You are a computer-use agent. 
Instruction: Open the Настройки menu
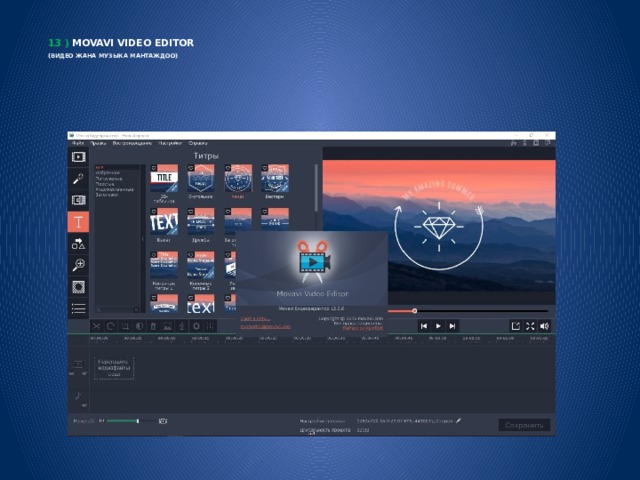[170, 143]
